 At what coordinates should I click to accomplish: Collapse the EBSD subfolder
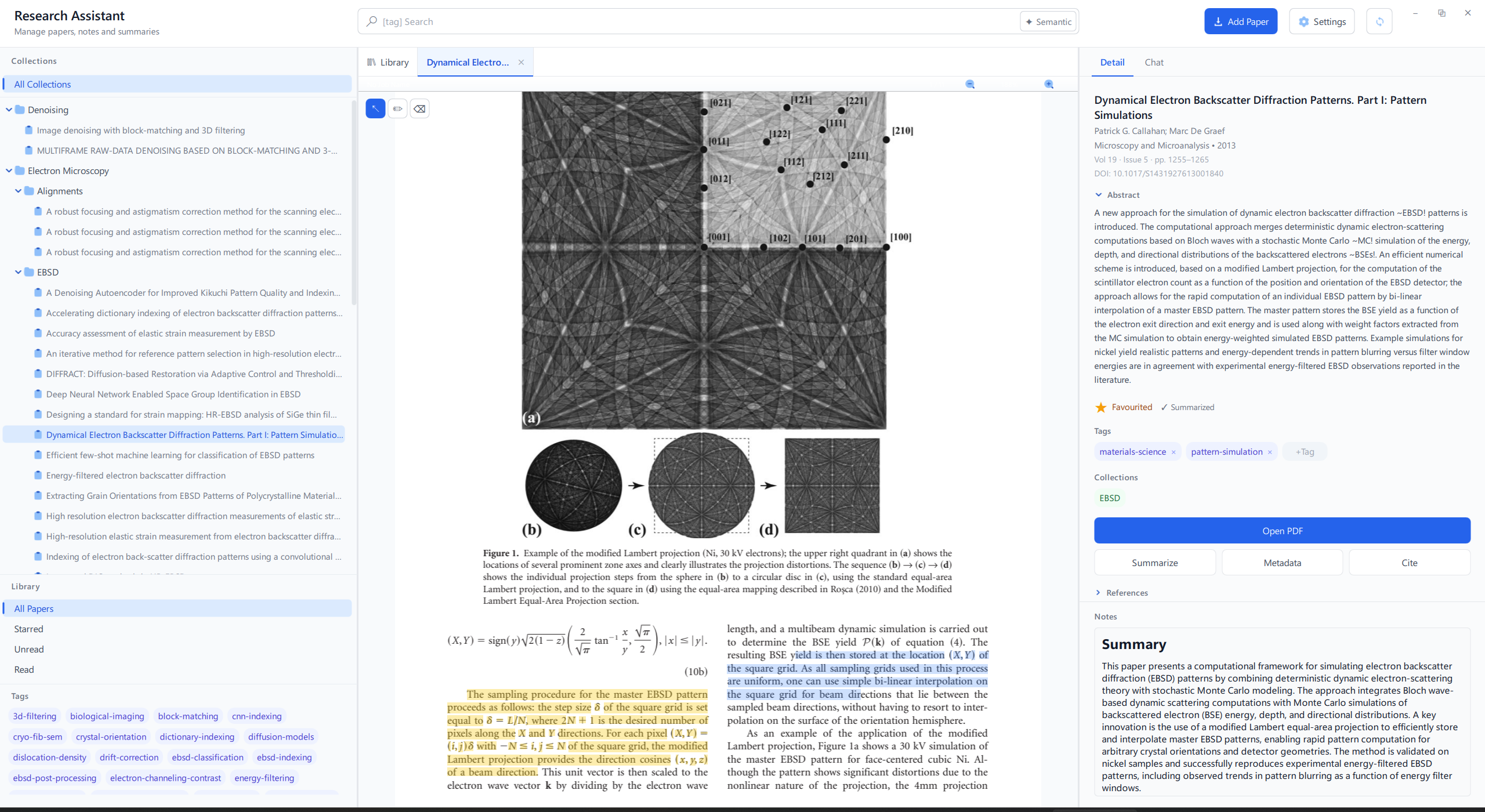(18, 272)
